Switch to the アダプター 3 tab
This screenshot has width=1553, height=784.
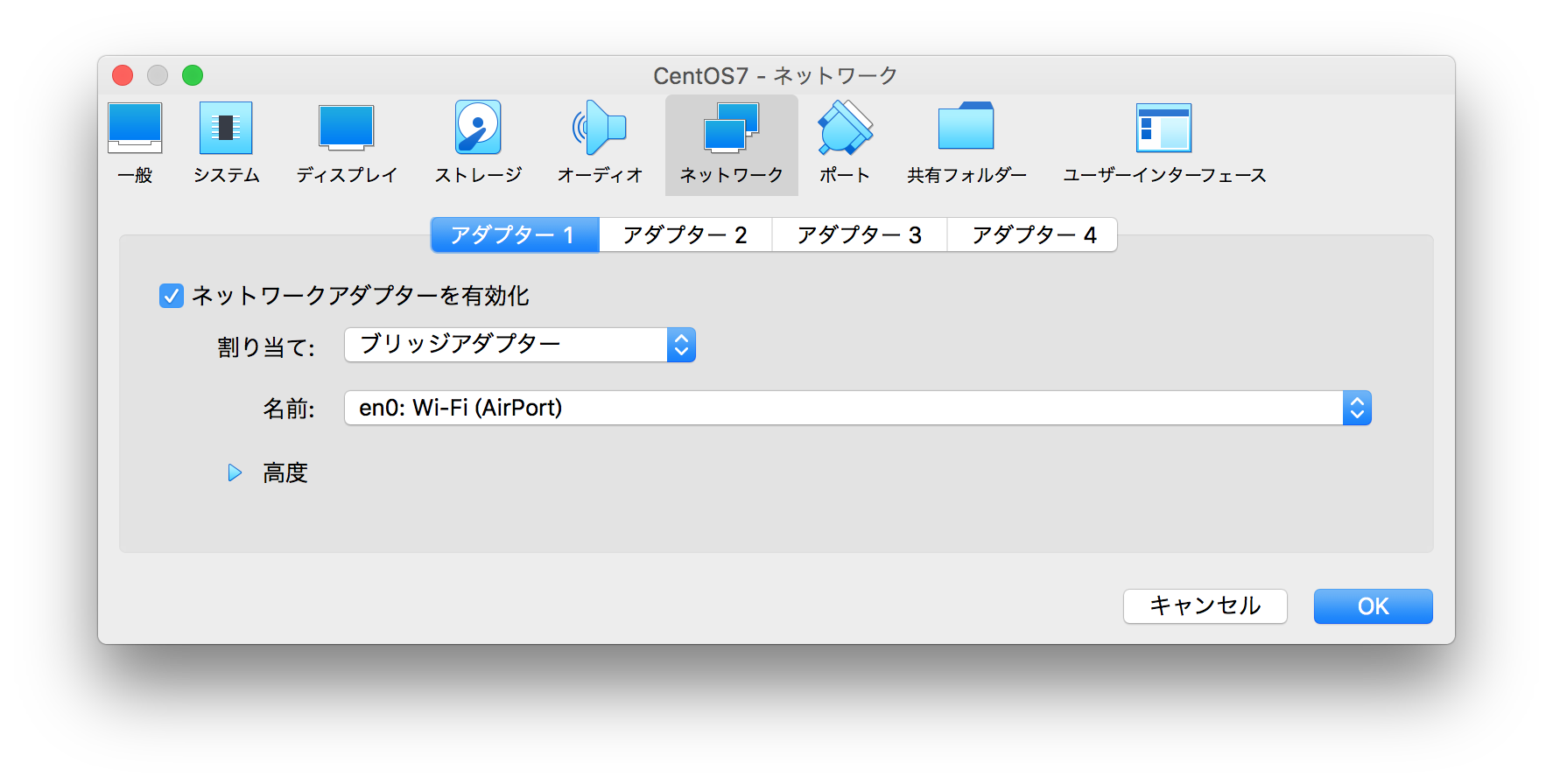(x=860, y=234)
